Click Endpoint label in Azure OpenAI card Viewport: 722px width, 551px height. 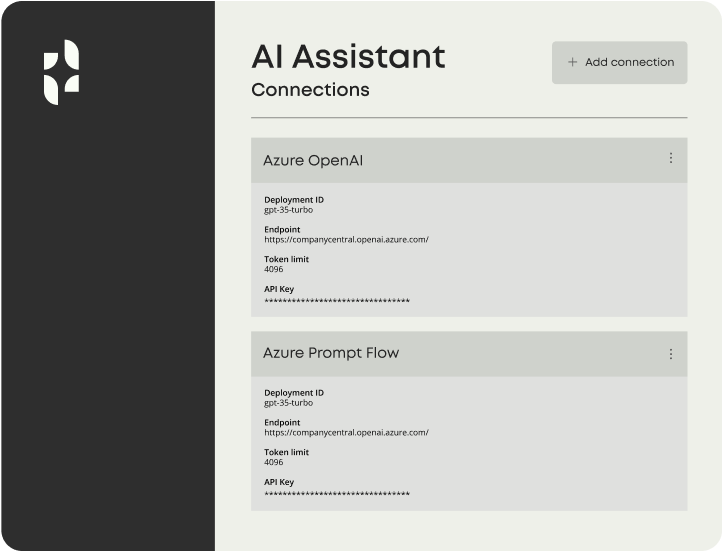[282, 229]
